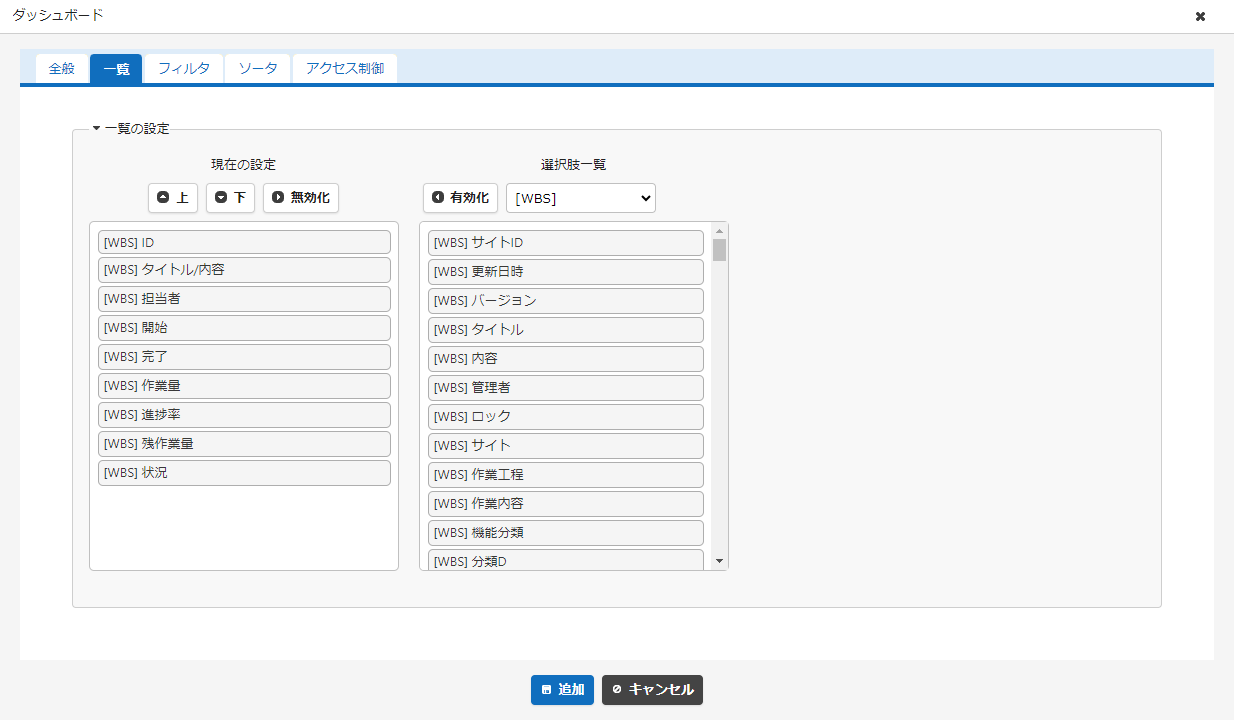Select [WBS] 開始 item
The height and width of the screenshot is (720, 1234).
tap(244, 328)
